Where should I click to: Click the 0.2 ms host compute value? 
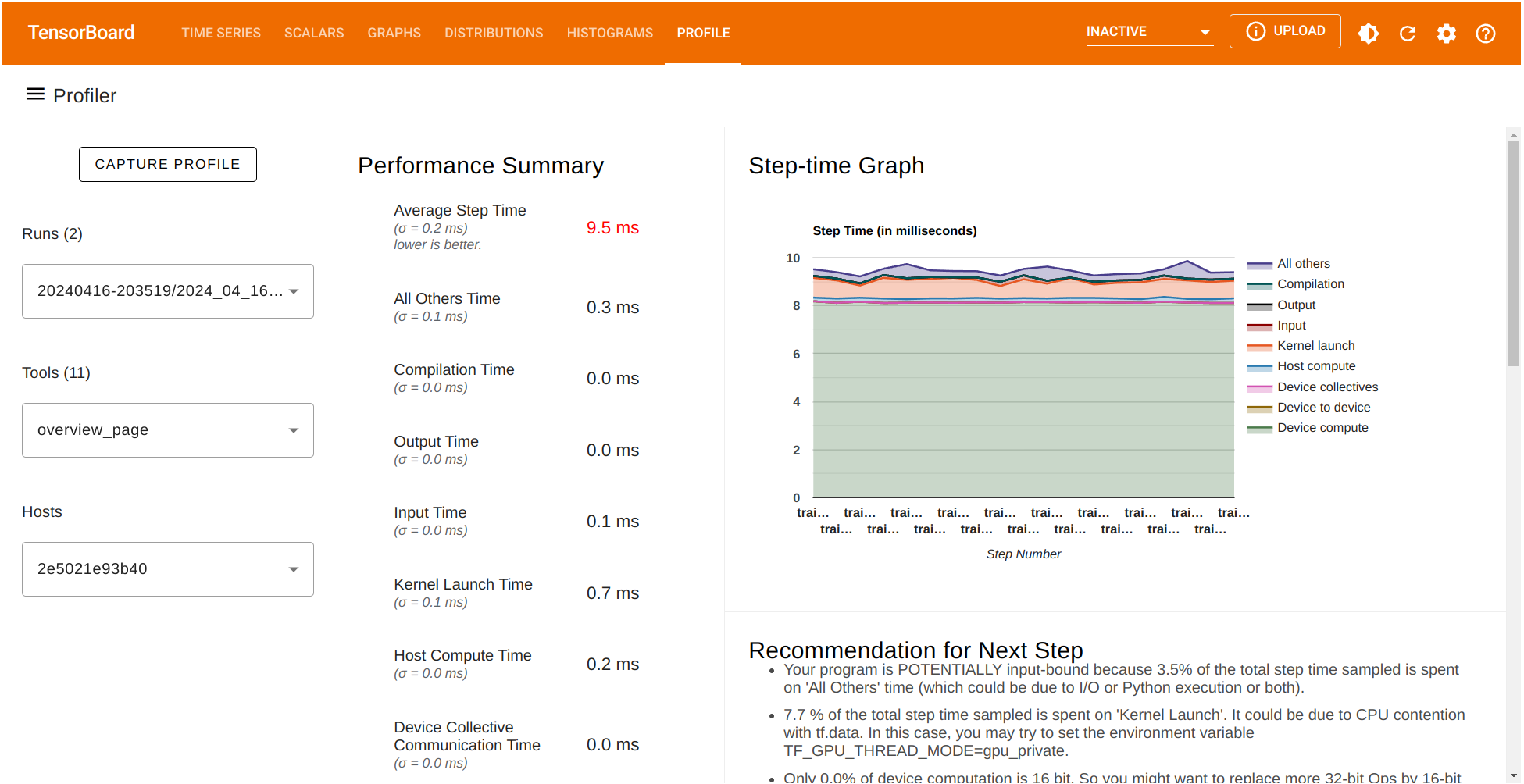point(612,665)
